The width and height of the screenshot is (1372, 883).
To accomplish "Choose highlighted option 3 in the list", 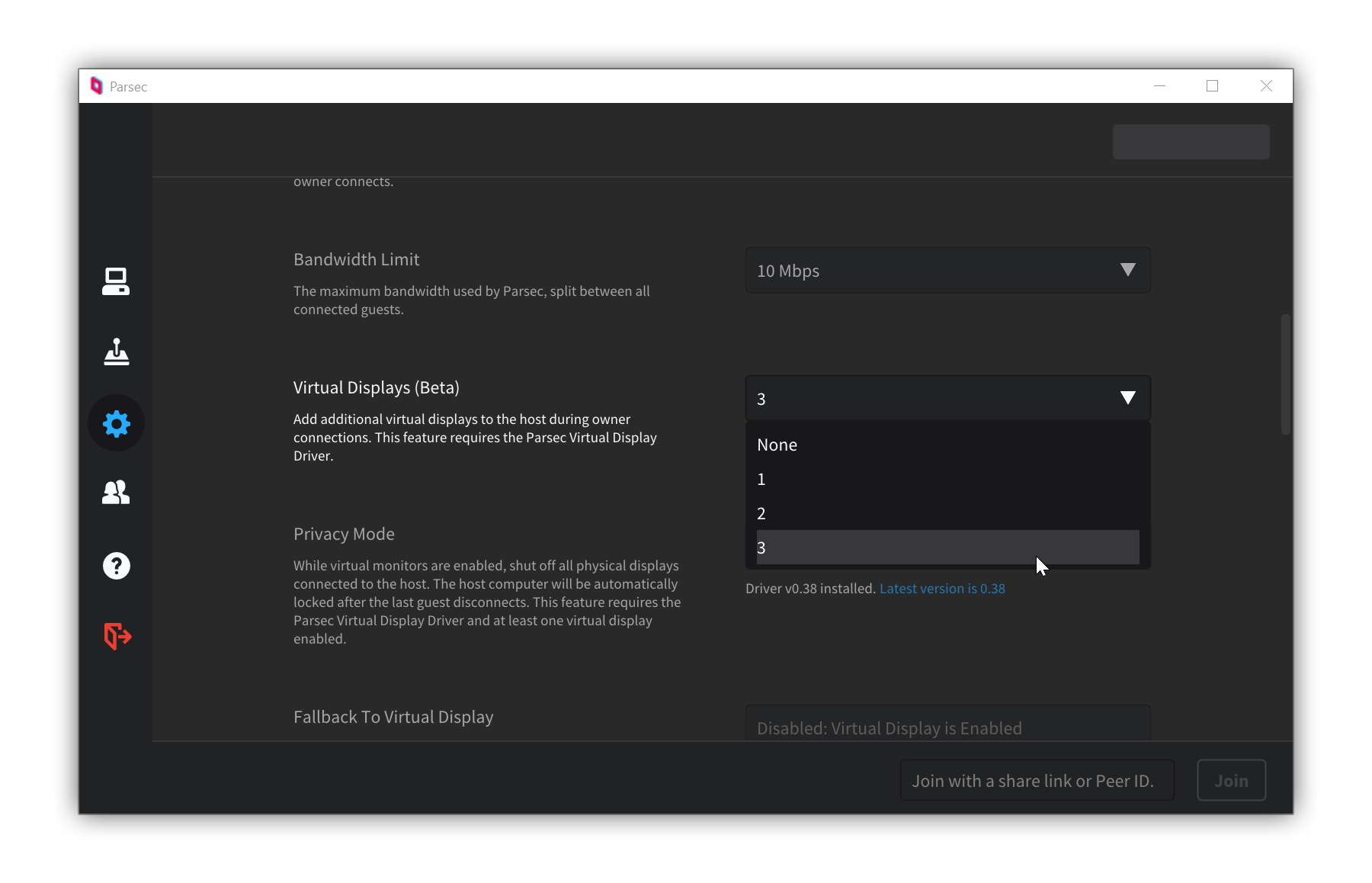I will pos(947,547).
